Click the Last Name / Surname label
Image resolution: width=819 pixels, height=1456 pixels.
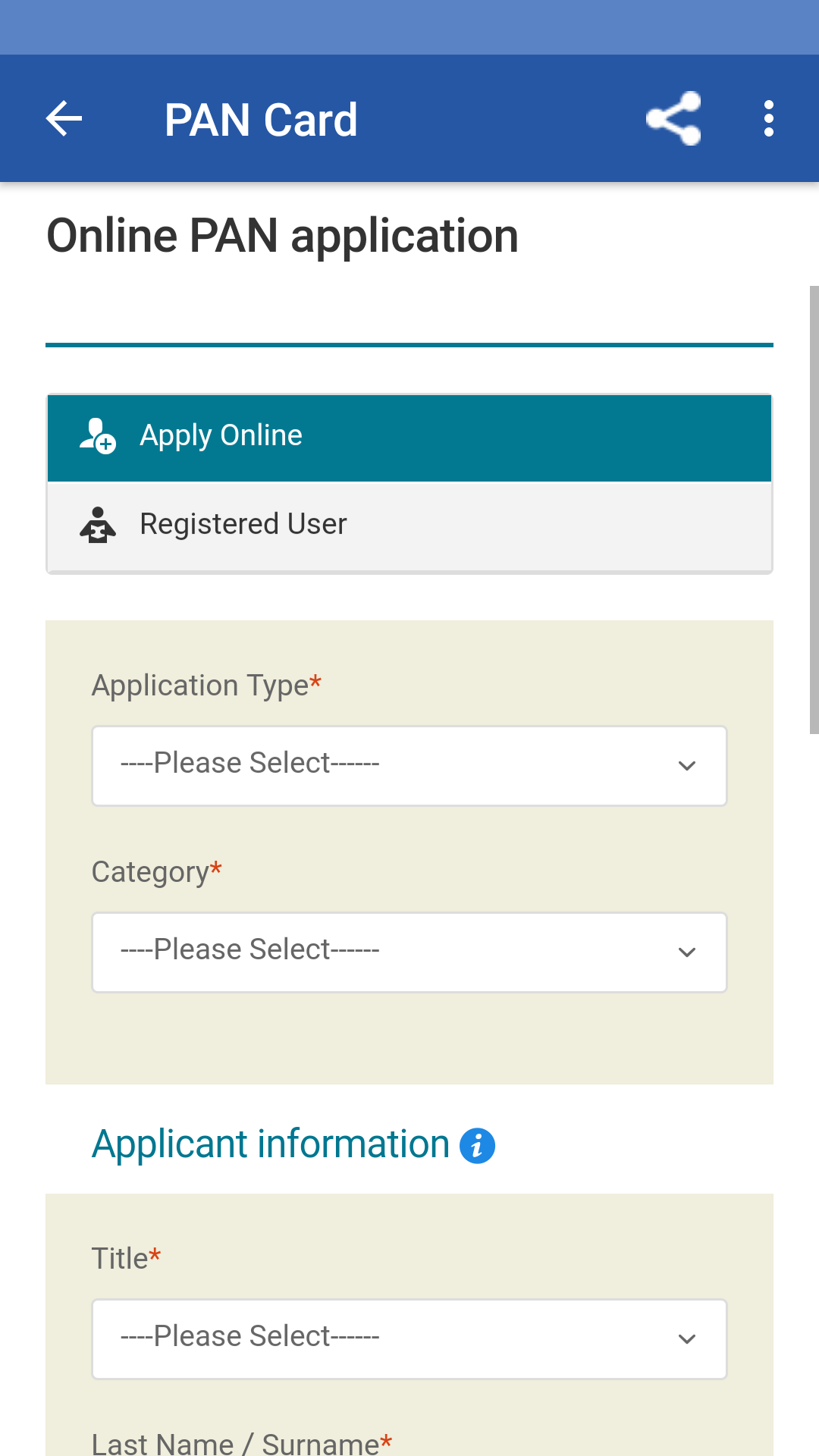click(x=236, y=1443)
